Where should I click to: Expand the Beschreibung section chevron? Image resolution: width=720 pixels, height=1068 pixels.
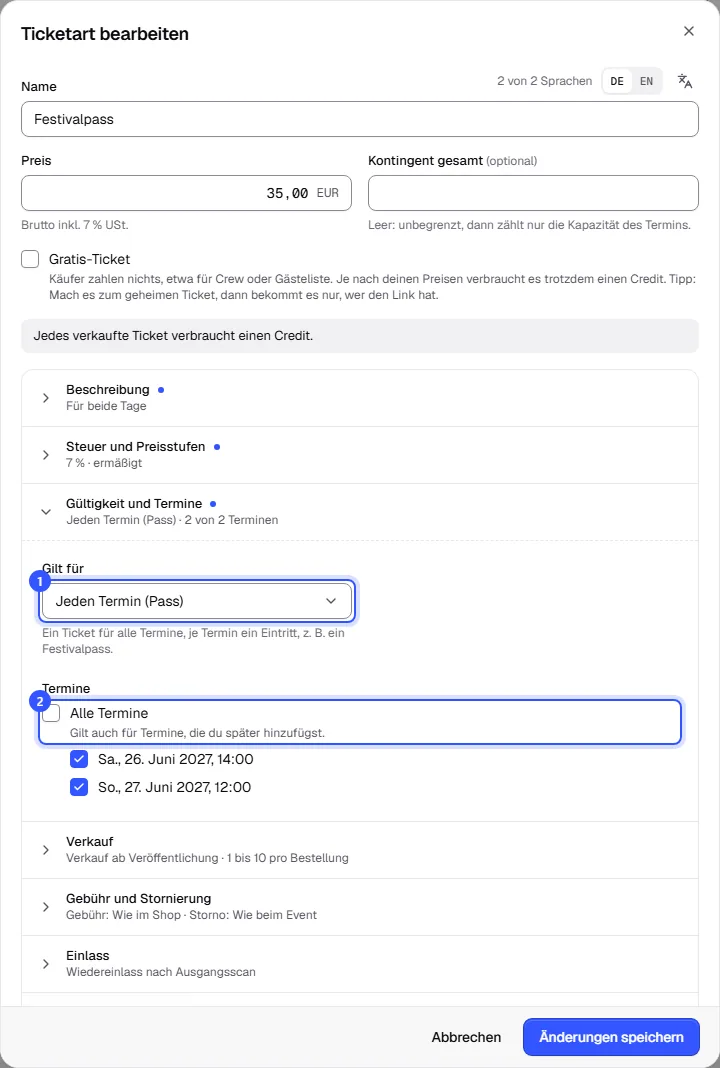click(x=46, y=398)
